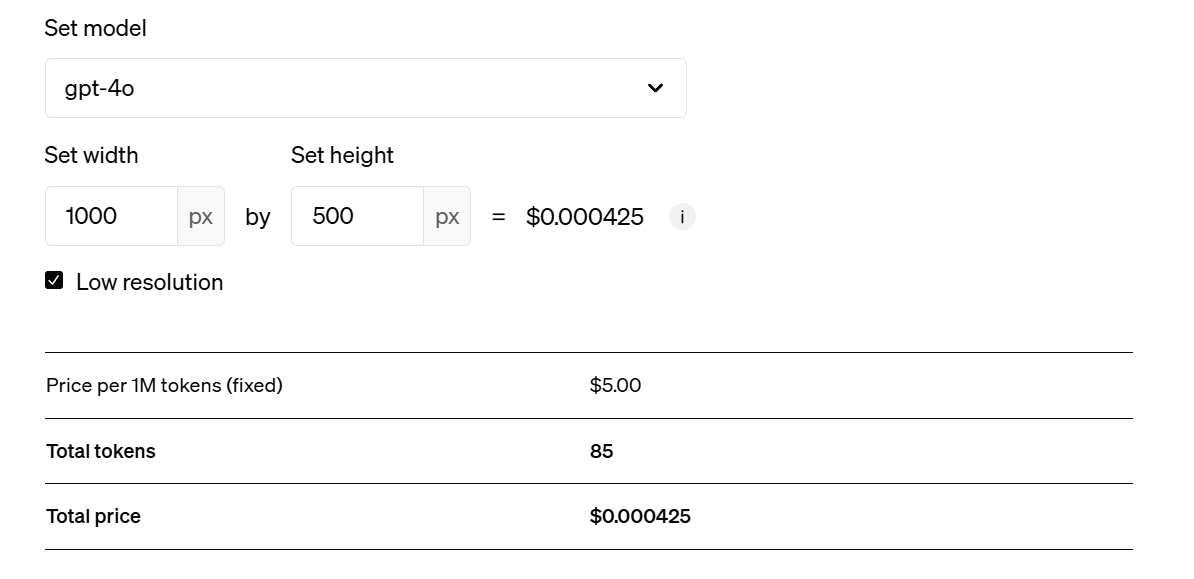Image resolution: width=1194 pixels, height=579 pixels.
Task: Click the $5.00 price value
Action: pos(615,385)
